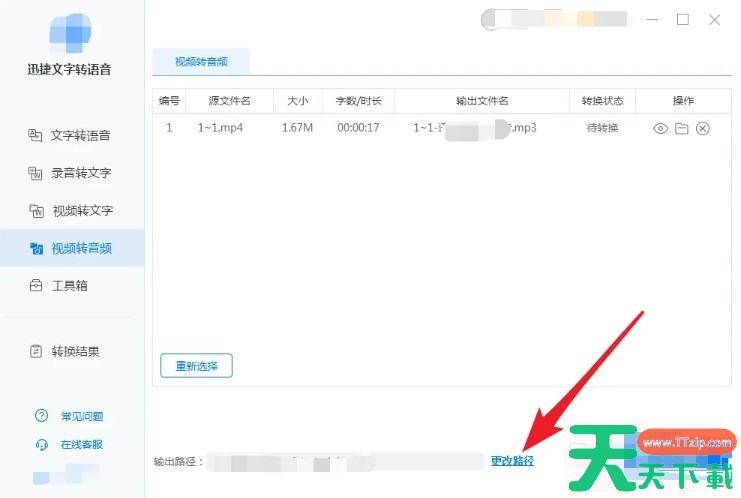
Task: Click the 文字转语音 sidebar icon
Action: (x=35, y=136)
